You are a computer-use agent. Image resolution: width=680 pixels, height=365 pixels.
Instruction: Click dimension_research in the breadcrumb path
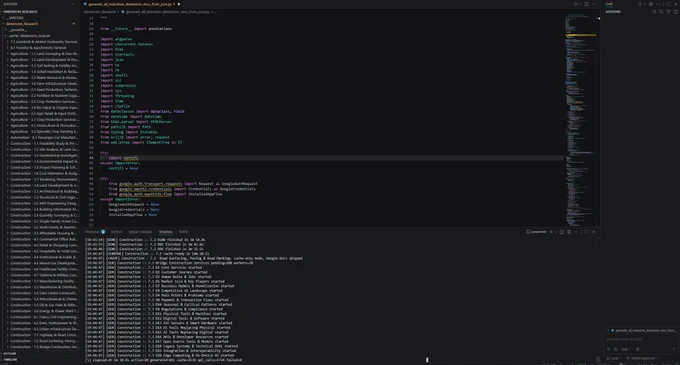[x=100, y=12]
